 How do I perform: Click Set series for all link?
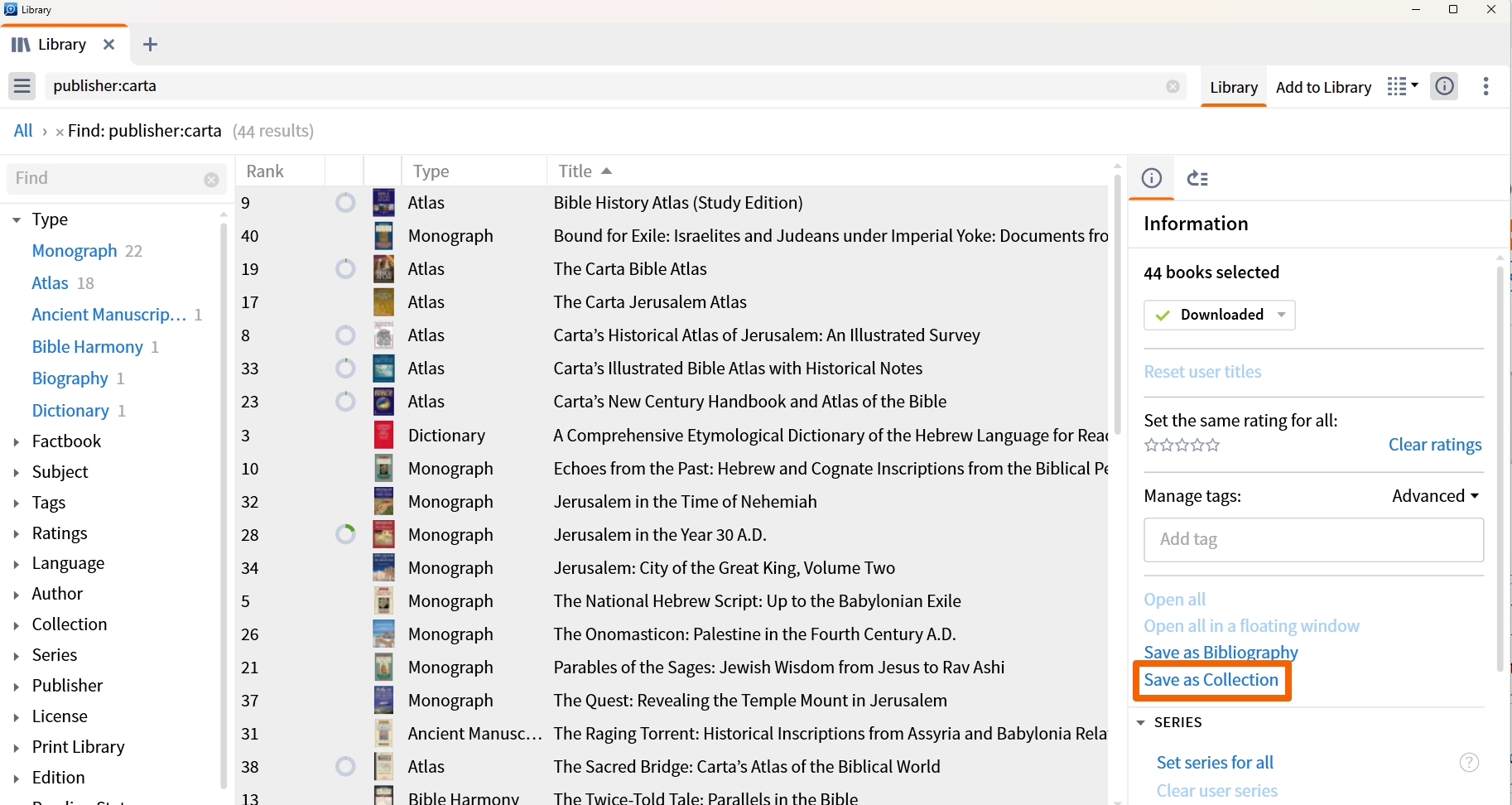click(x=1215, y=763)
